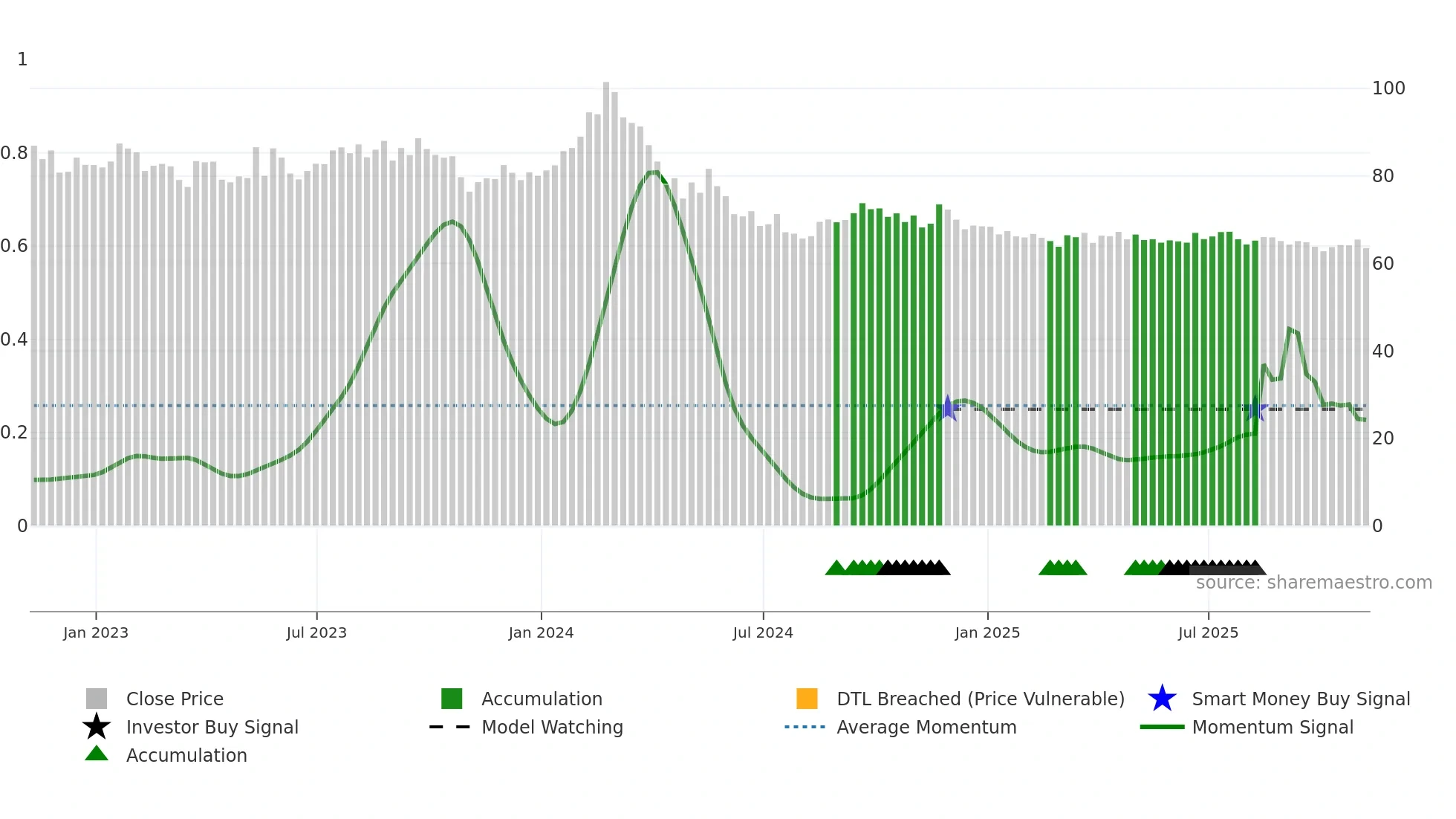Click the DTL Breached (Price Vulnerable) label

pos(981,699)
